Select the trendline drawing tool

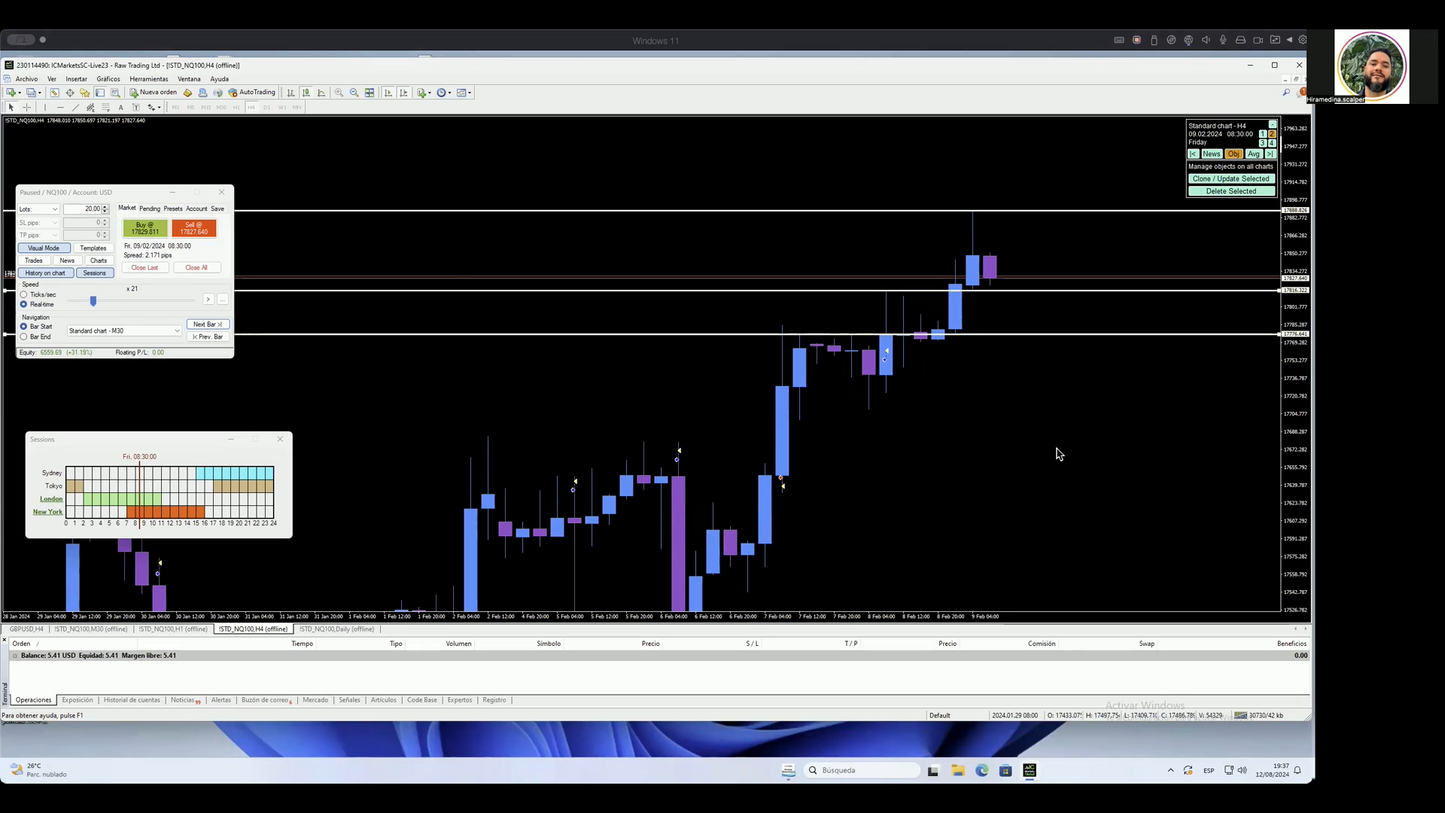pos(75,107)
